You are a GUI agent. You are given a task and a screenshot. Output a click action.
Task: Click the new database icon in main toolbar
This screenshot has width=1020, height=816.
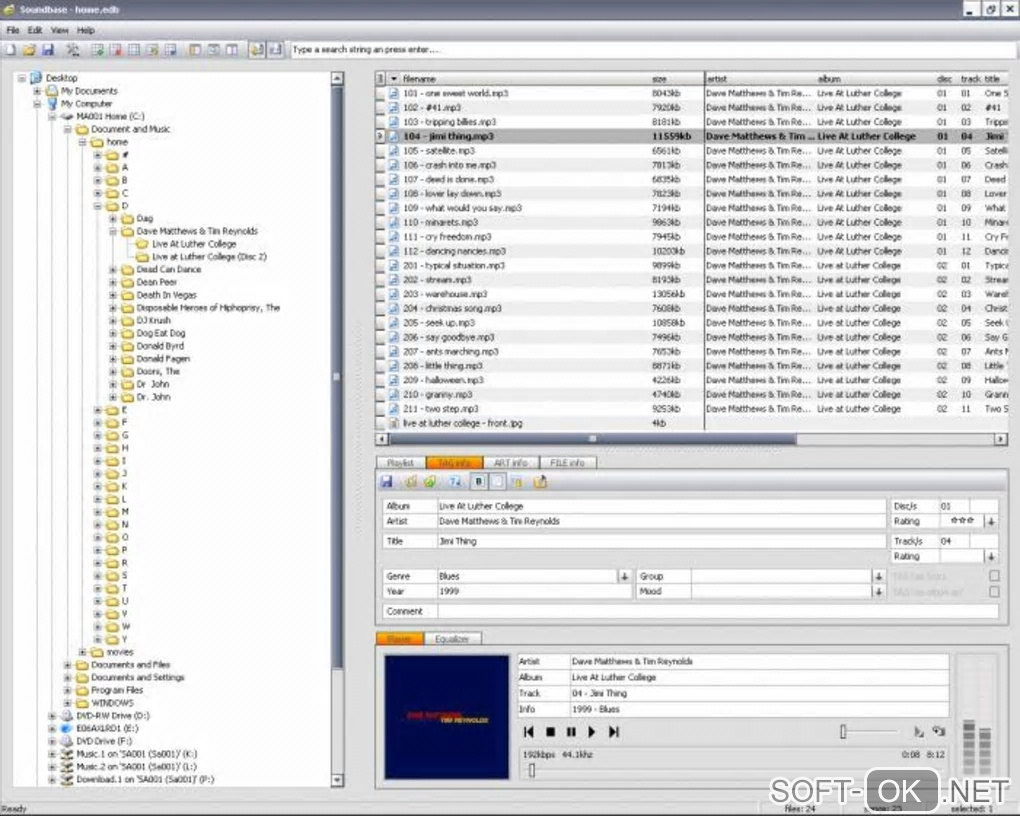click(11, 49)
